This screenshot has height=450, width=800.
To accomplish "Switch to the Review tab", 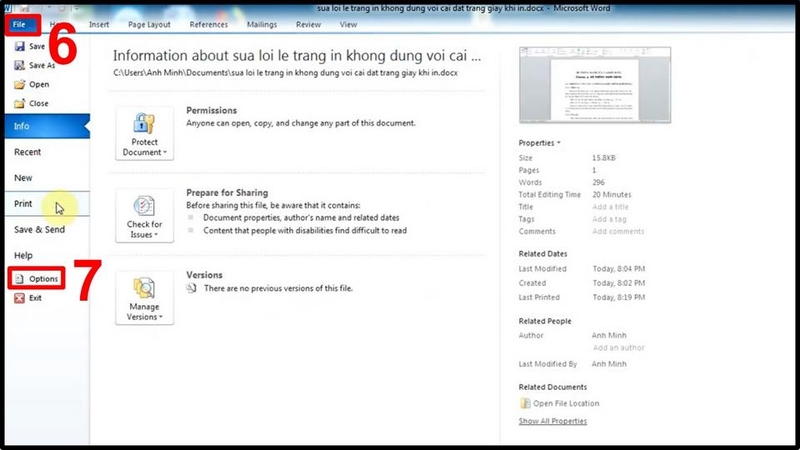I will click(308, 24).
